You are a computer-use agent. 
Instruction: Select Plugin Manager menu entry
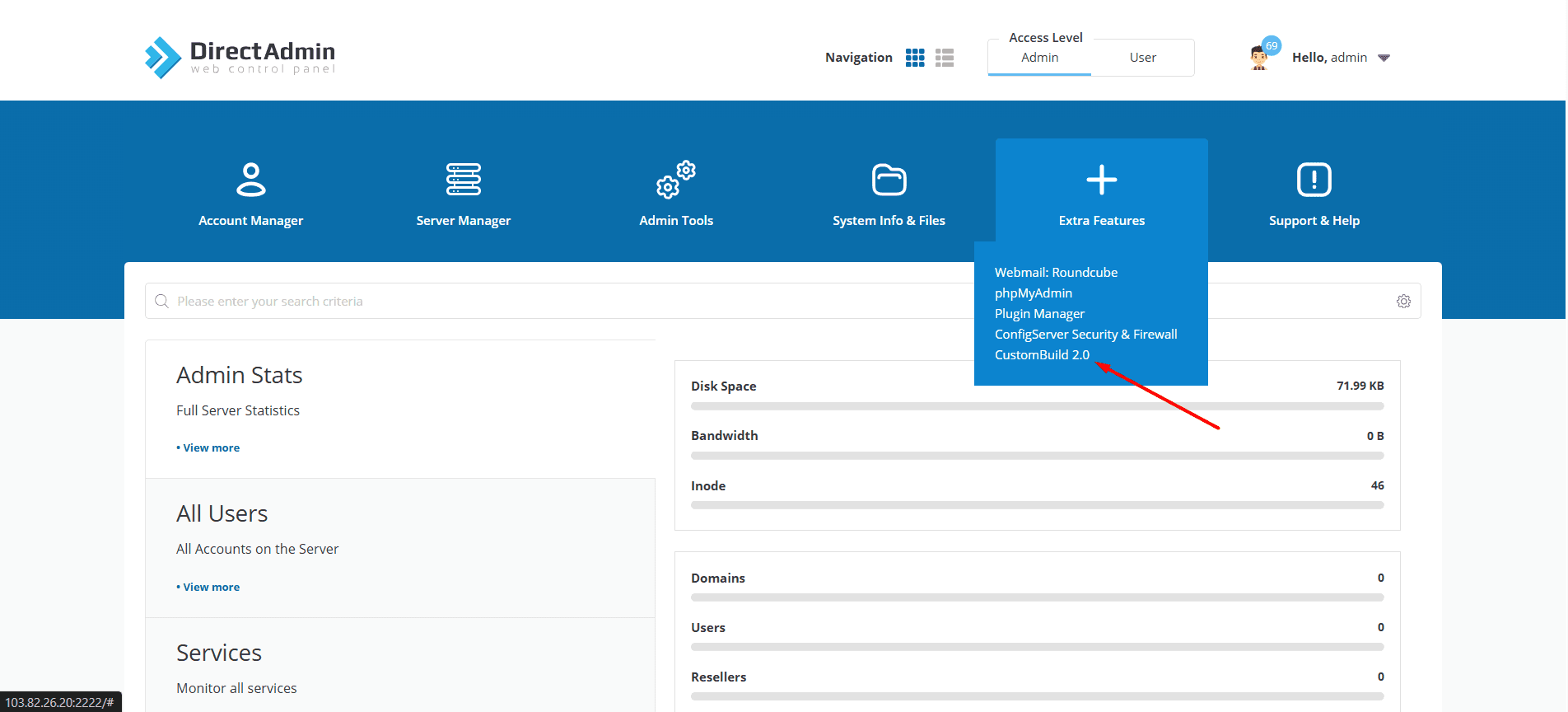1039,314
